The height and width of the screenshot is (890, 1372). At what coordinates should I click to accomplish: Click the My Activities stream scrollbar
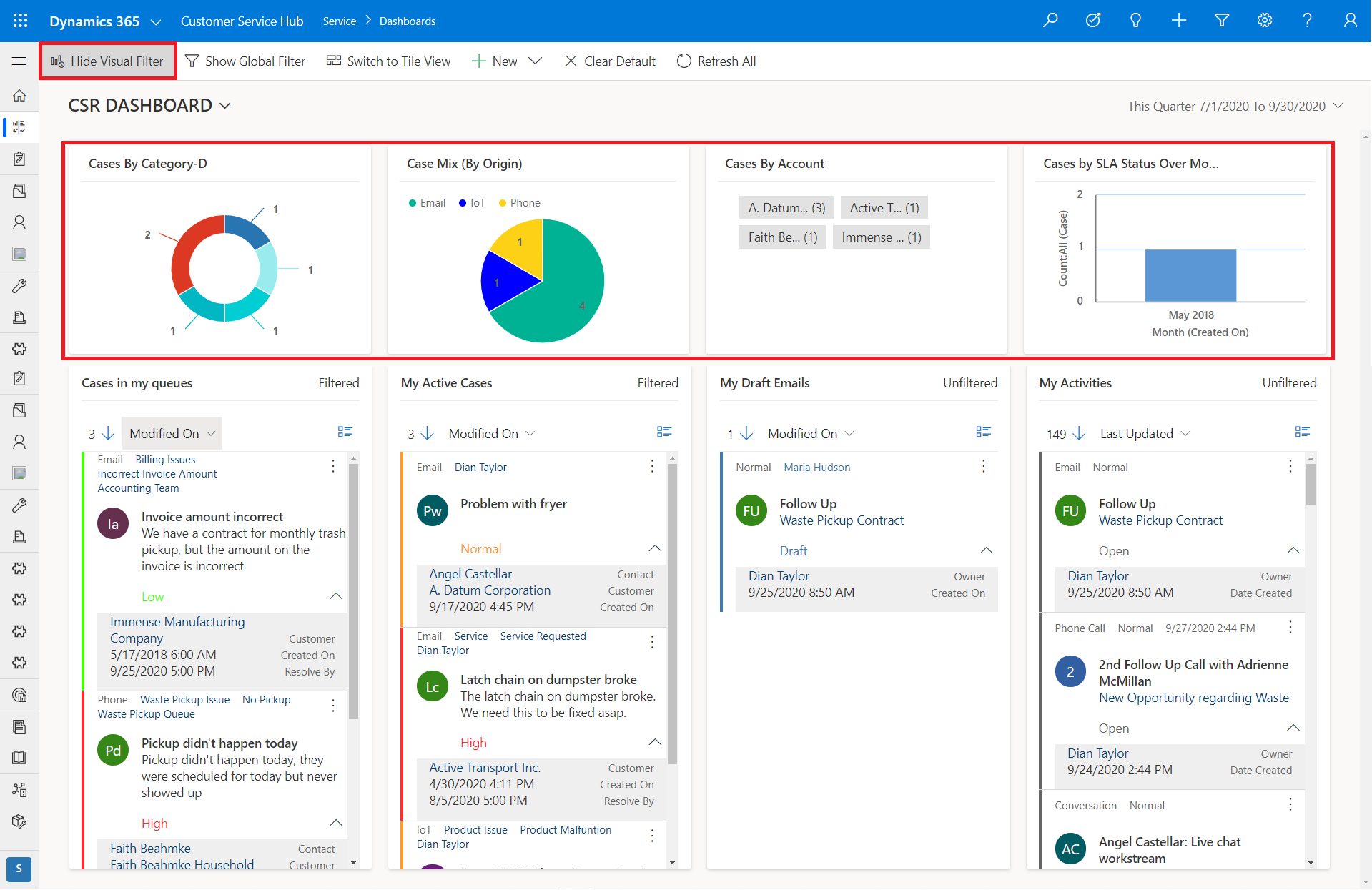pyautogui.click(x=1311, y=484)
